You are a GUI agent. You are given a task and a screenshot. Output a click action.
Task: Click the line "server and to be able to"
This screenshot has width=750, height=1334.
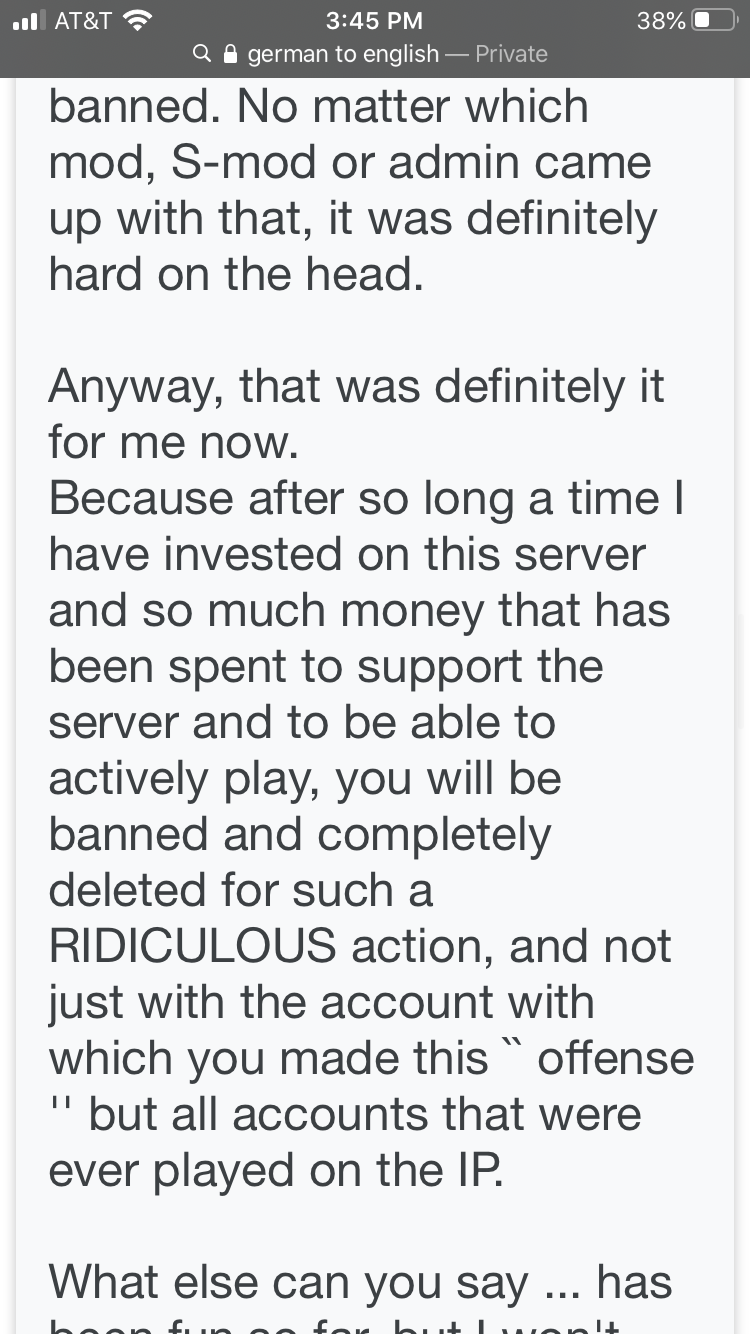pyautogui.click(x=301, y=722)
